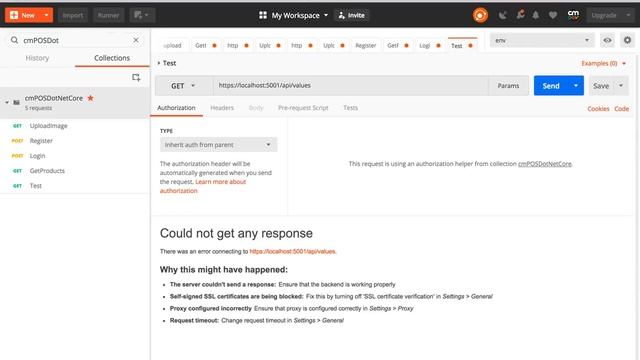The image size is (640, 360).
Task: Open the auth TYPE dropdown
Action: point(218,144)
